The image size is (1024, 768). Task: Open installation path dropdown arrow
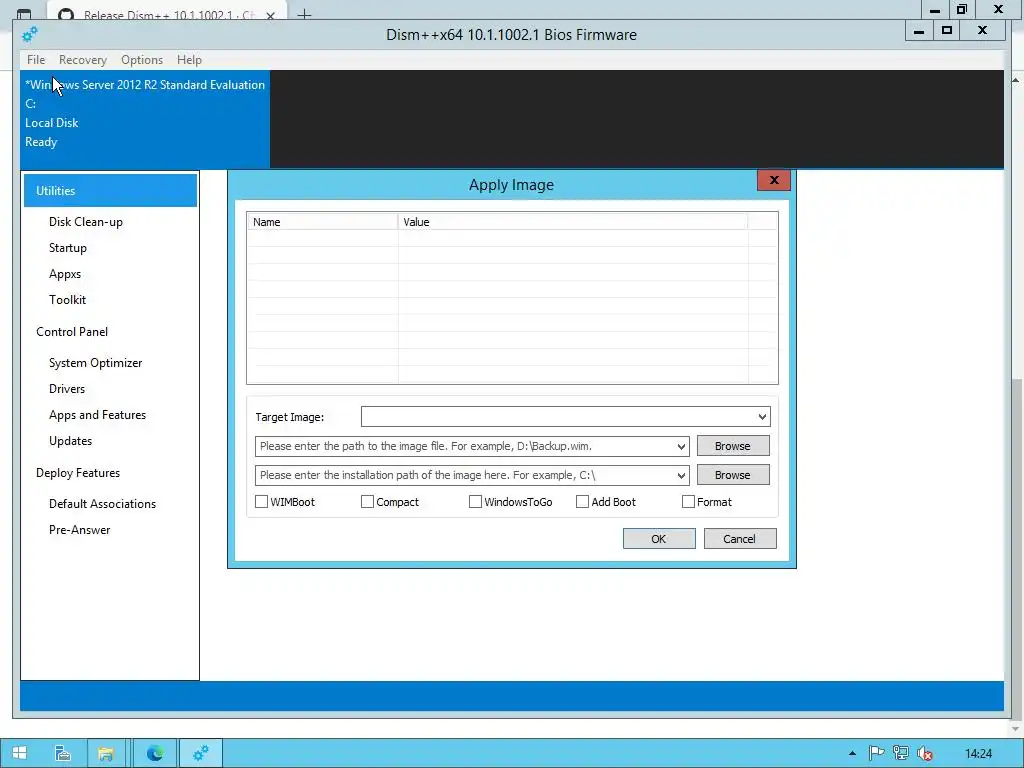pos(681,475)
